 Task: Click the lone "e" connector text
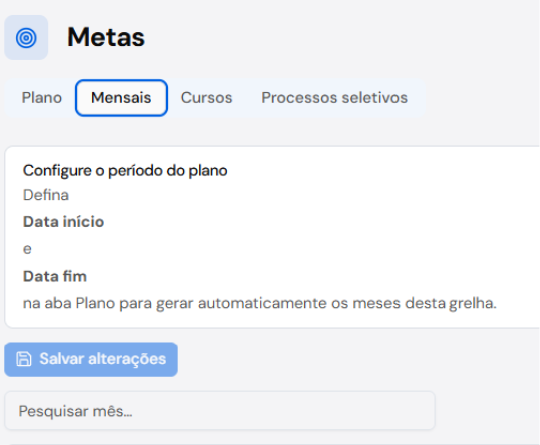click(27, 249)
